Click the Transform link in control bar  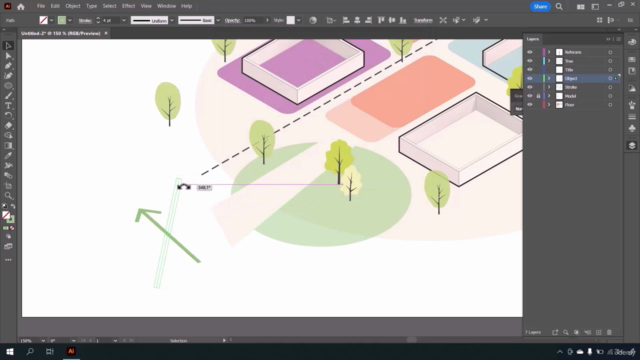coord(423,20)
